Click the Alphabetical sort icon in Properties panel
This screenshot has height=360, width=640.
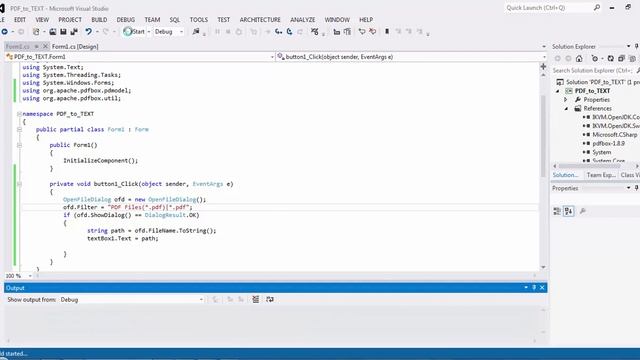click(569, 211)
